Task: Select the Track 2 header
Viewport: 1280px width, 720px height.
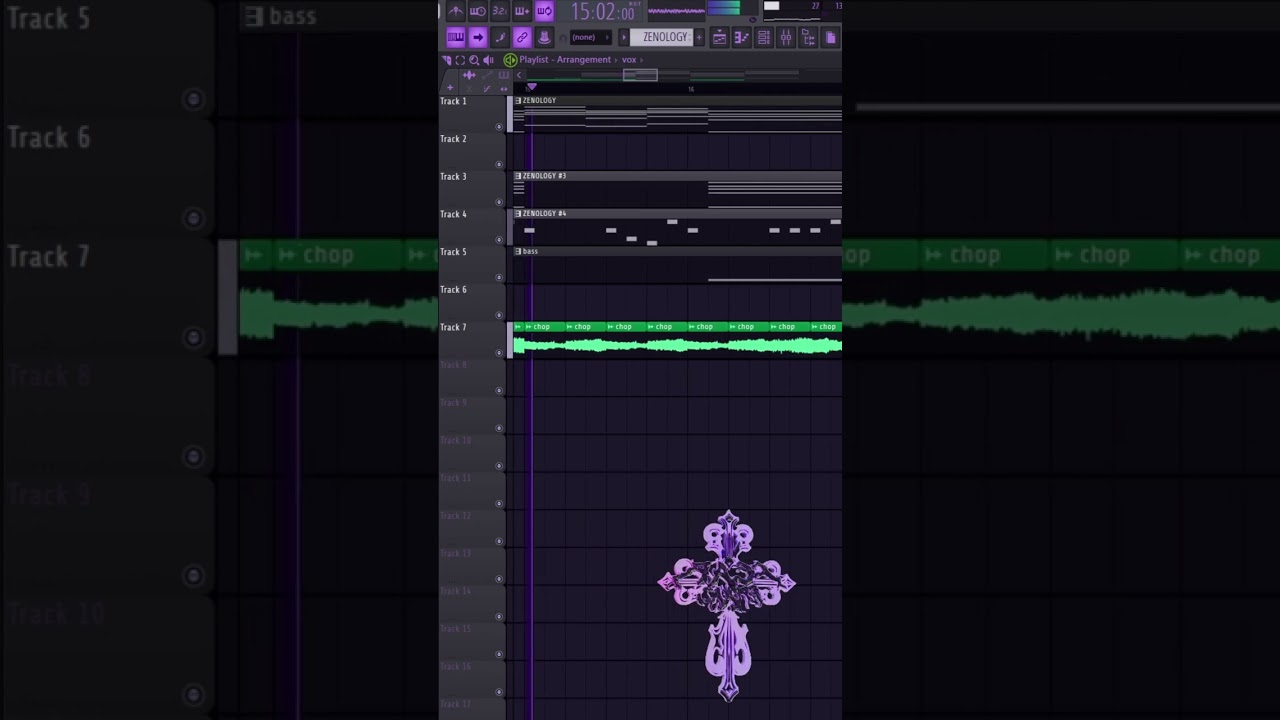Action: pos(473,152)
